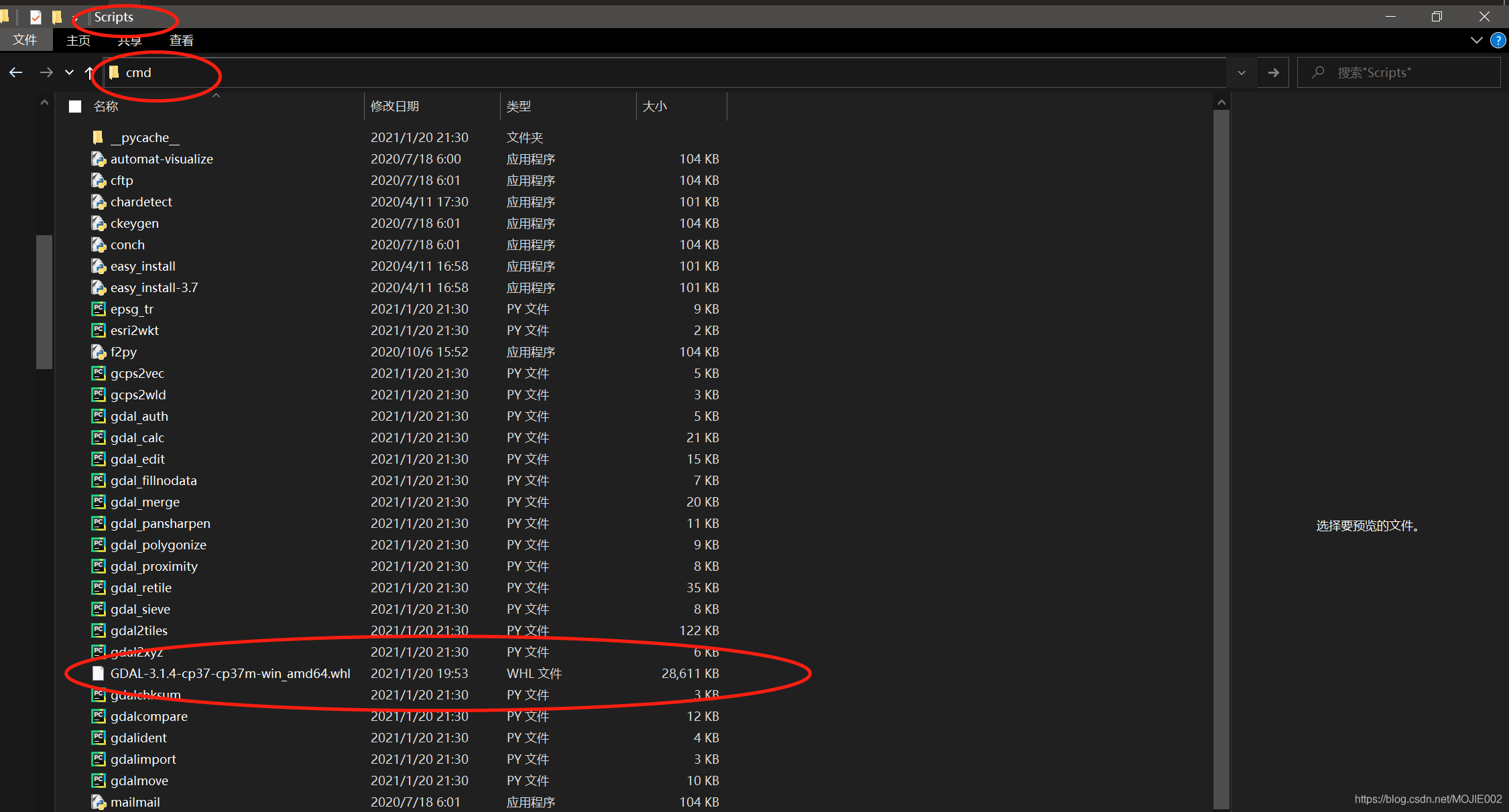The width and height of the screenshot is (1509, 812).
Task: Select the gdalmove file name
Action: (139, 781)
